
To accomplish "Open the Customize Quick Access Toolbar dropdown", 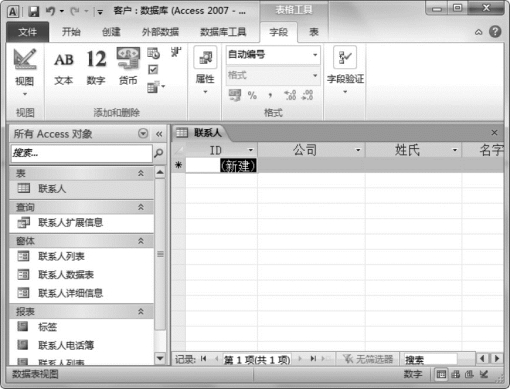I will point(100,12).
